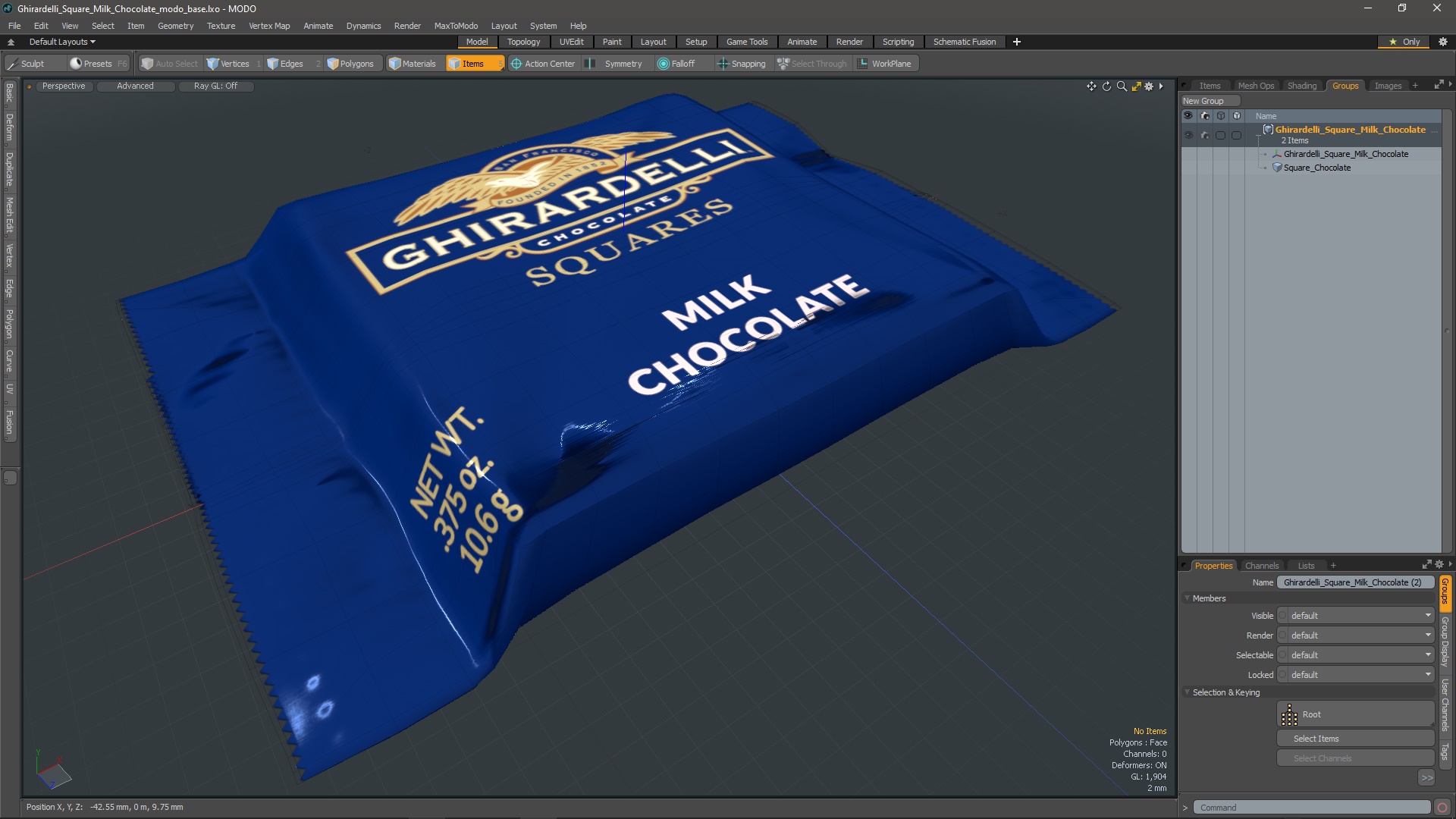This screenshot has width=1456, height=819.
Task: Switch to Vertices selection mode
Action: click(x=234, y=64)
